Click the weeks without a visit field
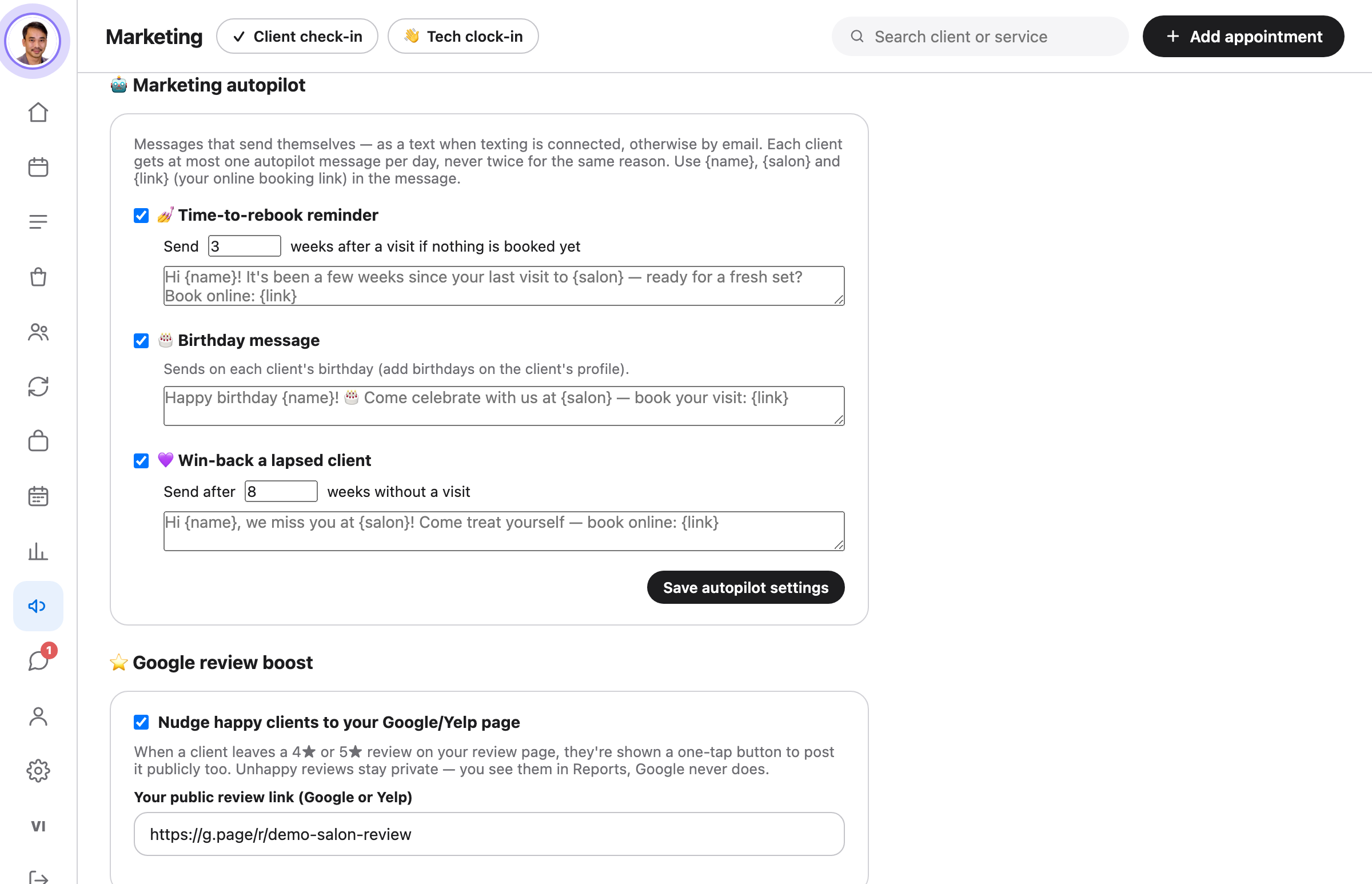This screenshot has height=884, width=1372. (x=281, y=491)
